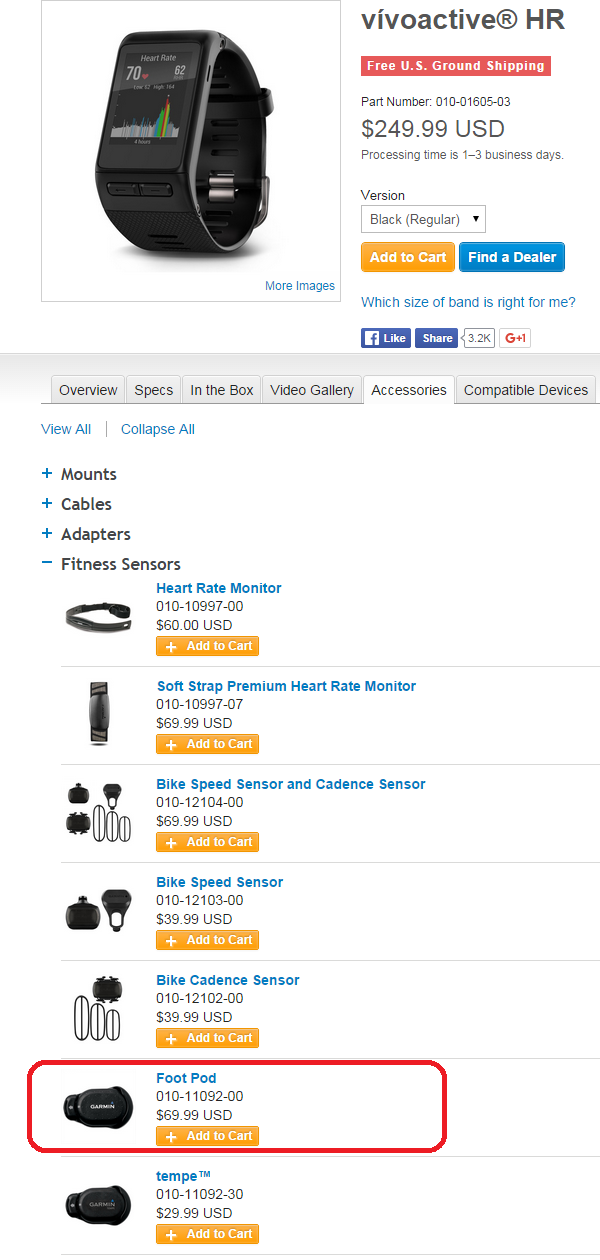Collapse the Fitness Sensors category
The width and height of the screenshot is (600, 1260).
tap(111, 564)
